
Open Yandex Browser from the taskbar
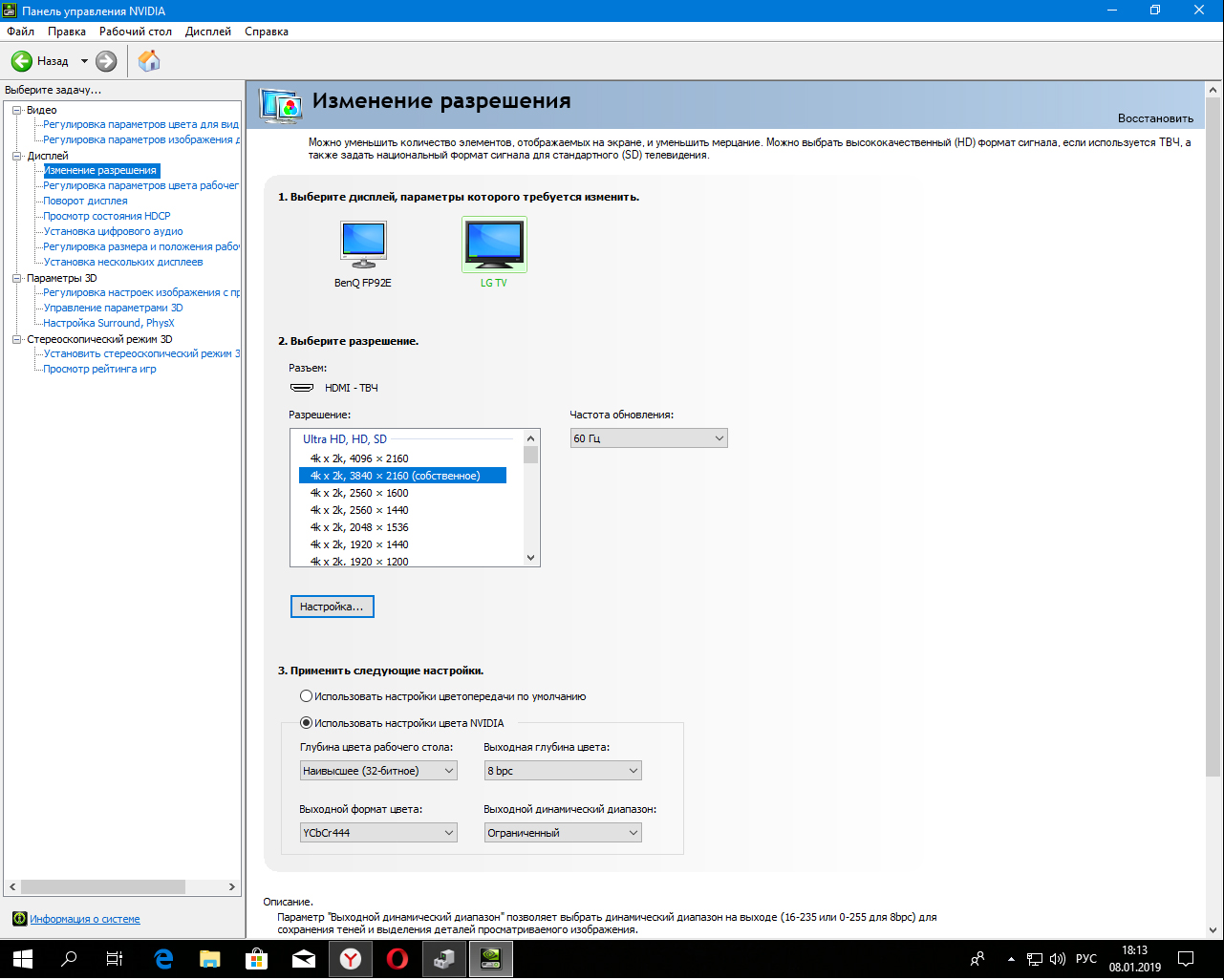351,959
